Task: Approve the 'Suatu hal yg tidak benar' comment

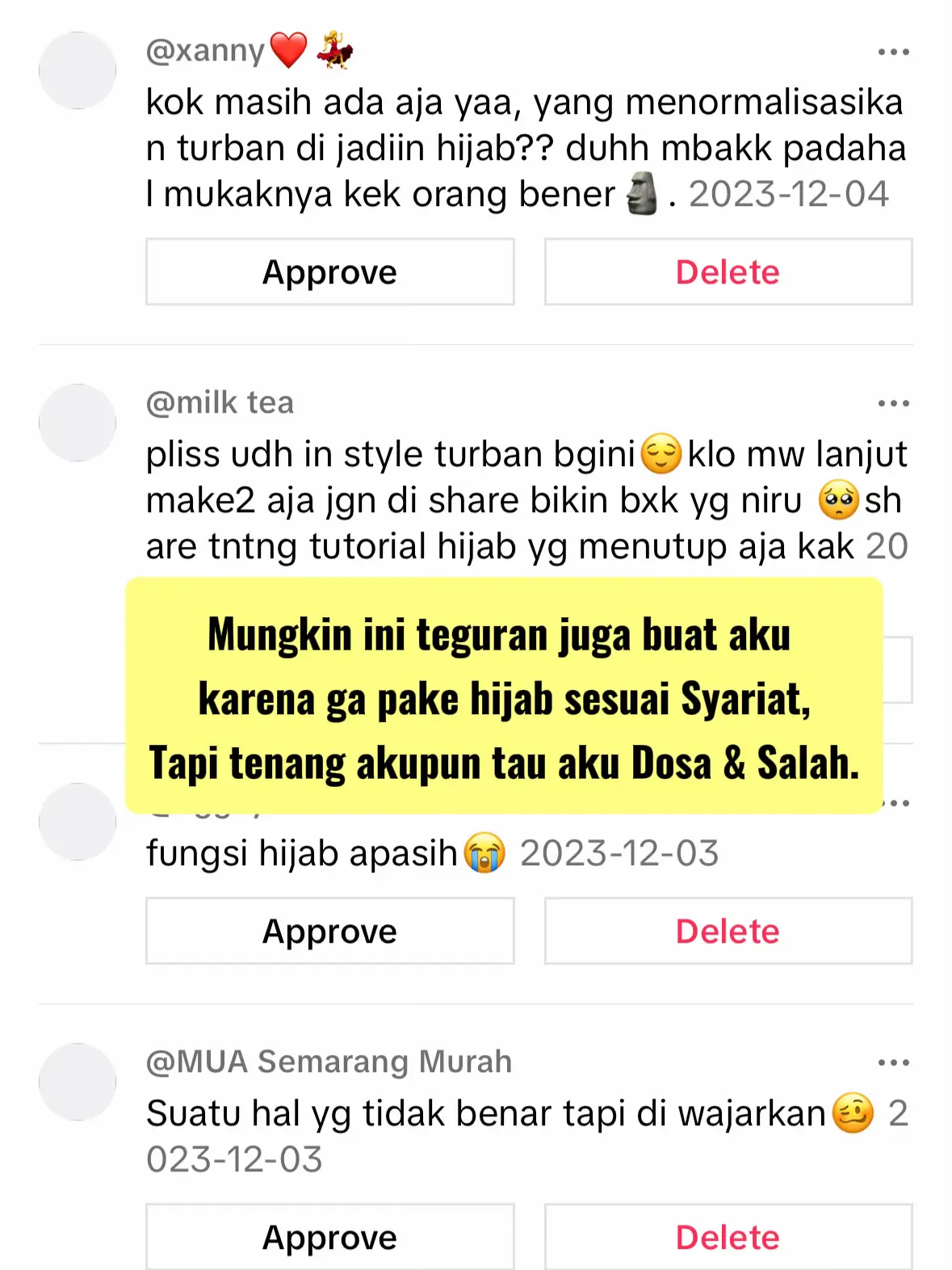Action: coord(329,1237)
